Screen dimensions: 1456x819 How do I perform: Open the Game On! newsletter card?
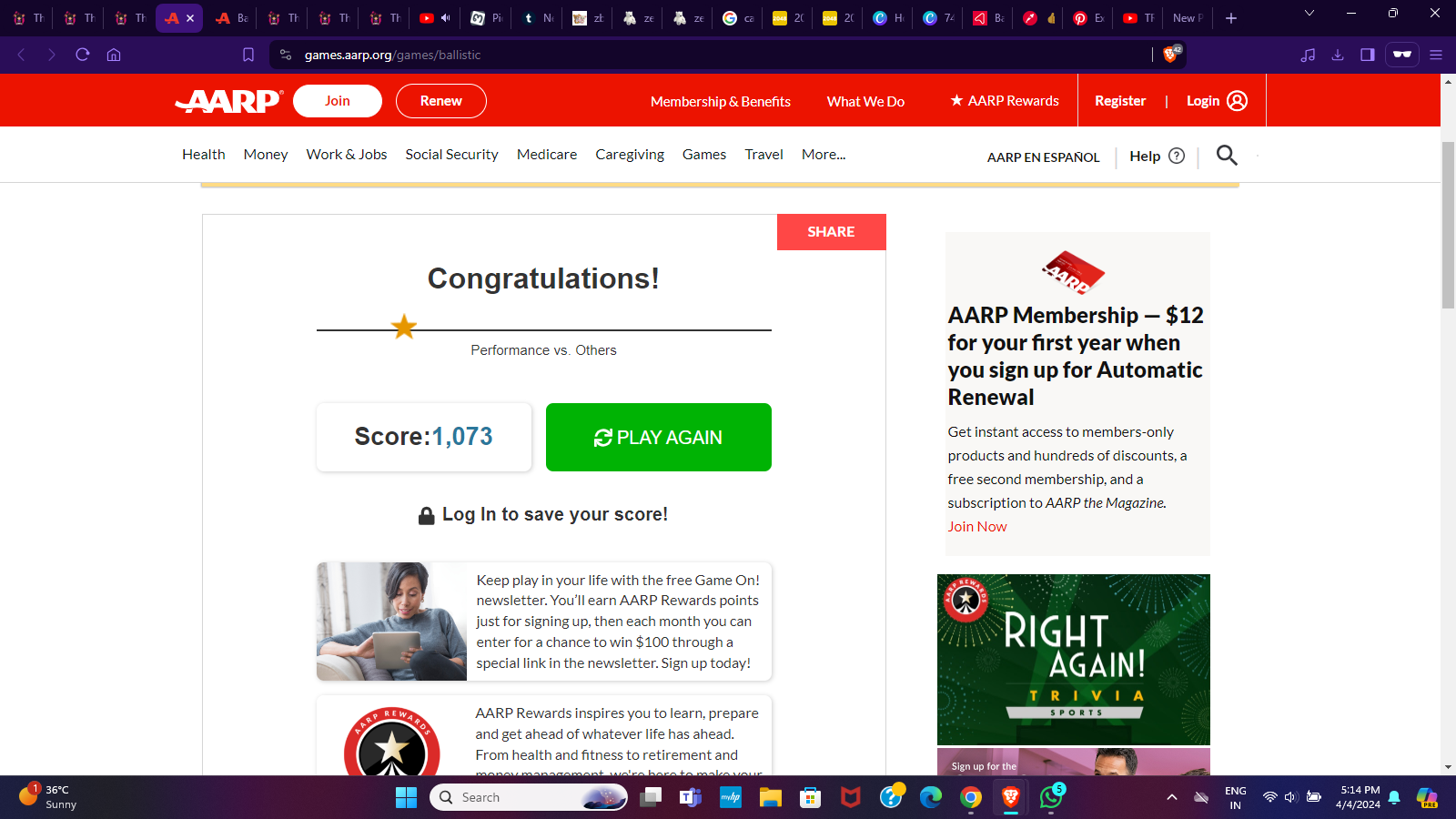[x=544, y=622]
